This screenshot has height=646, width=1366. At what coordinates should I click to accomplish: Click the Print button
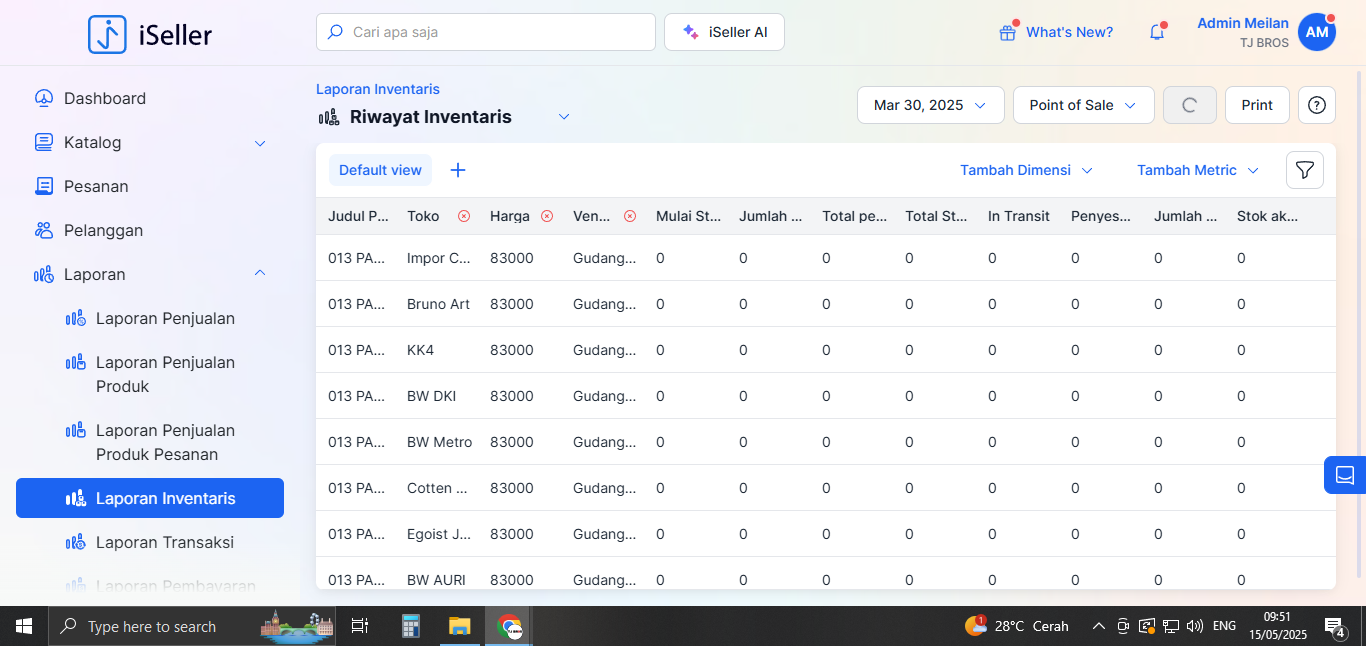[x=1257, y=105]
